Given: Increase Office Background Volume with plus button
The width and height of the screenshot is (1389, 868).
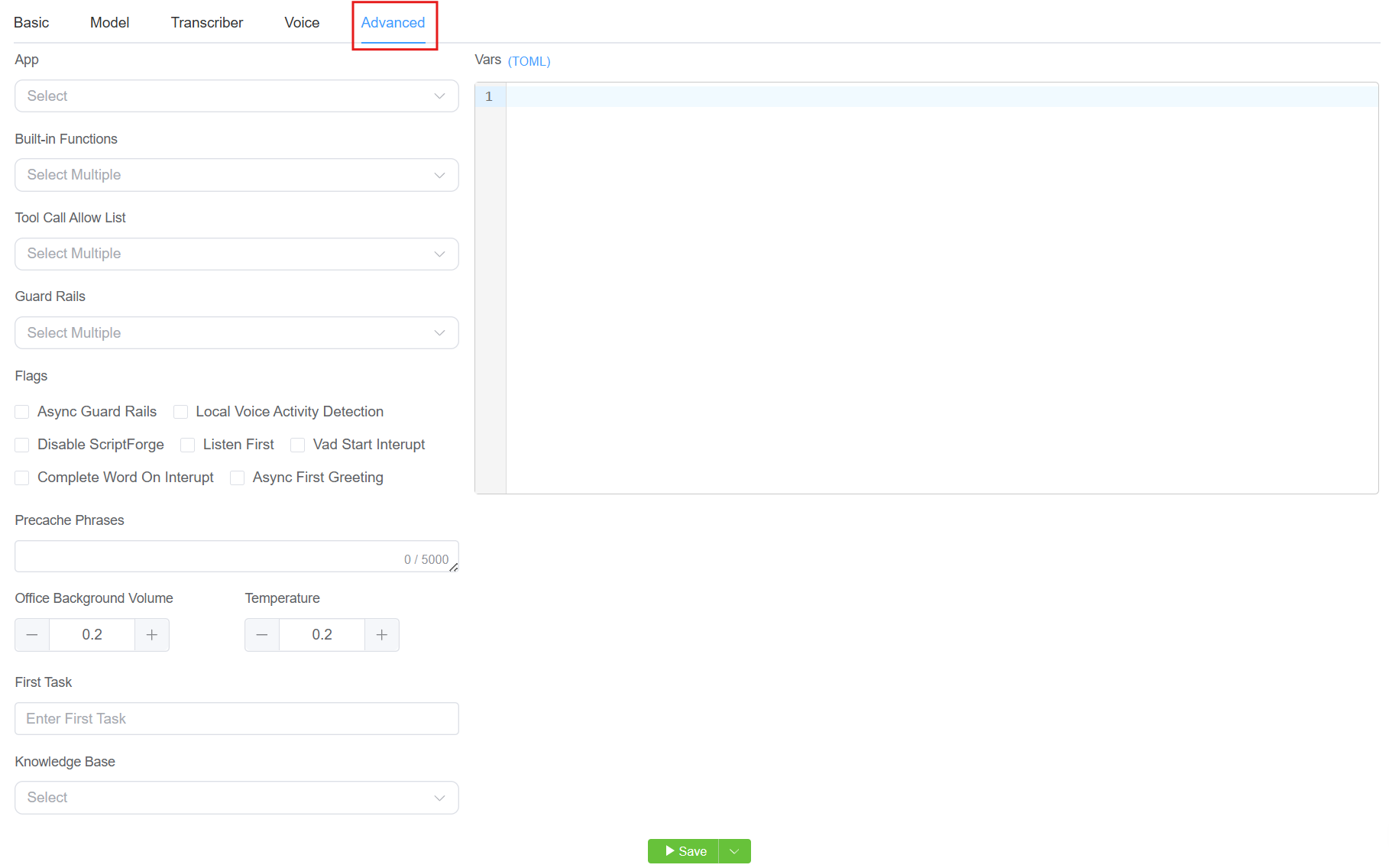Looking at the screenshot, I should (x=152, y=635).
